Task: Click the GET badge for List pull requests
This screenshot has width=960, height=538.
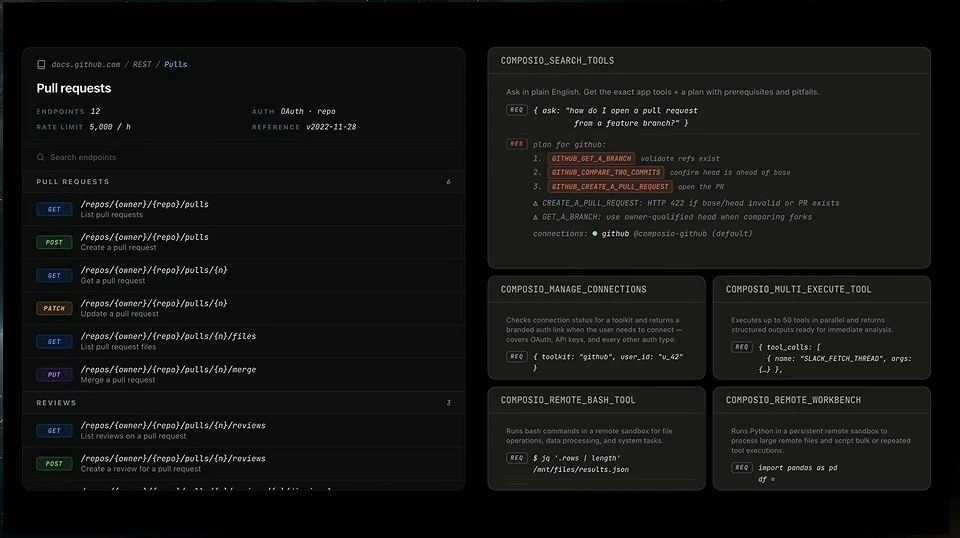Action: coord(54,209)
